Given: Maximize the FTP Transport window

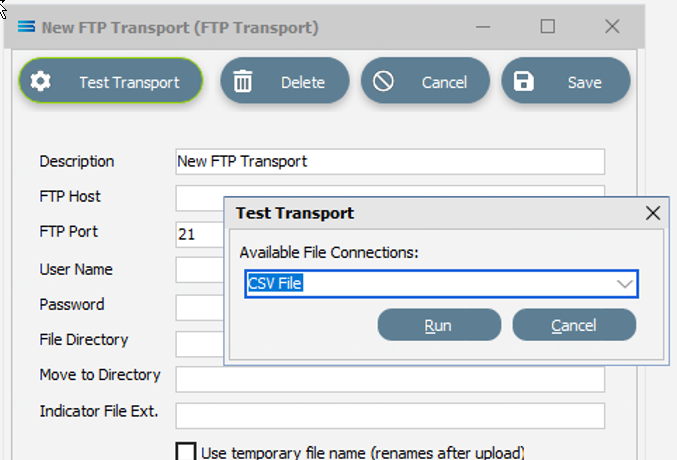Looking at the screenshot, I should [x=548, y=27].
